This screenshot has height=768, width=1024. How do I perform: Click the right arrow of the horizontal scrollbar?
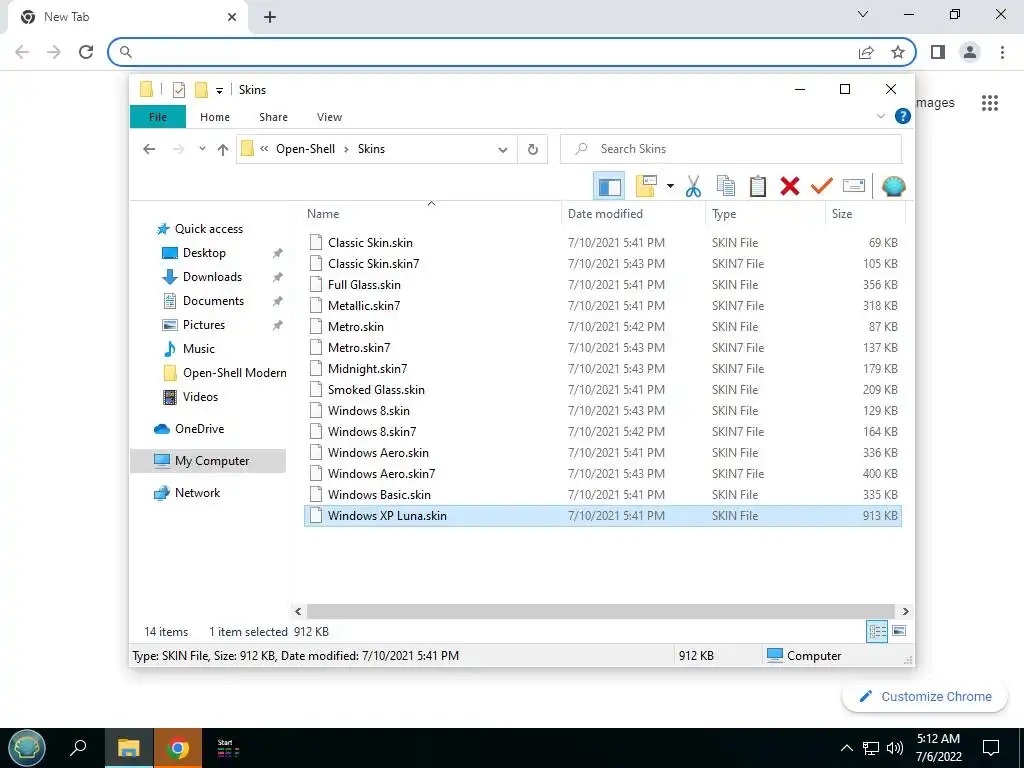point(905,611)
